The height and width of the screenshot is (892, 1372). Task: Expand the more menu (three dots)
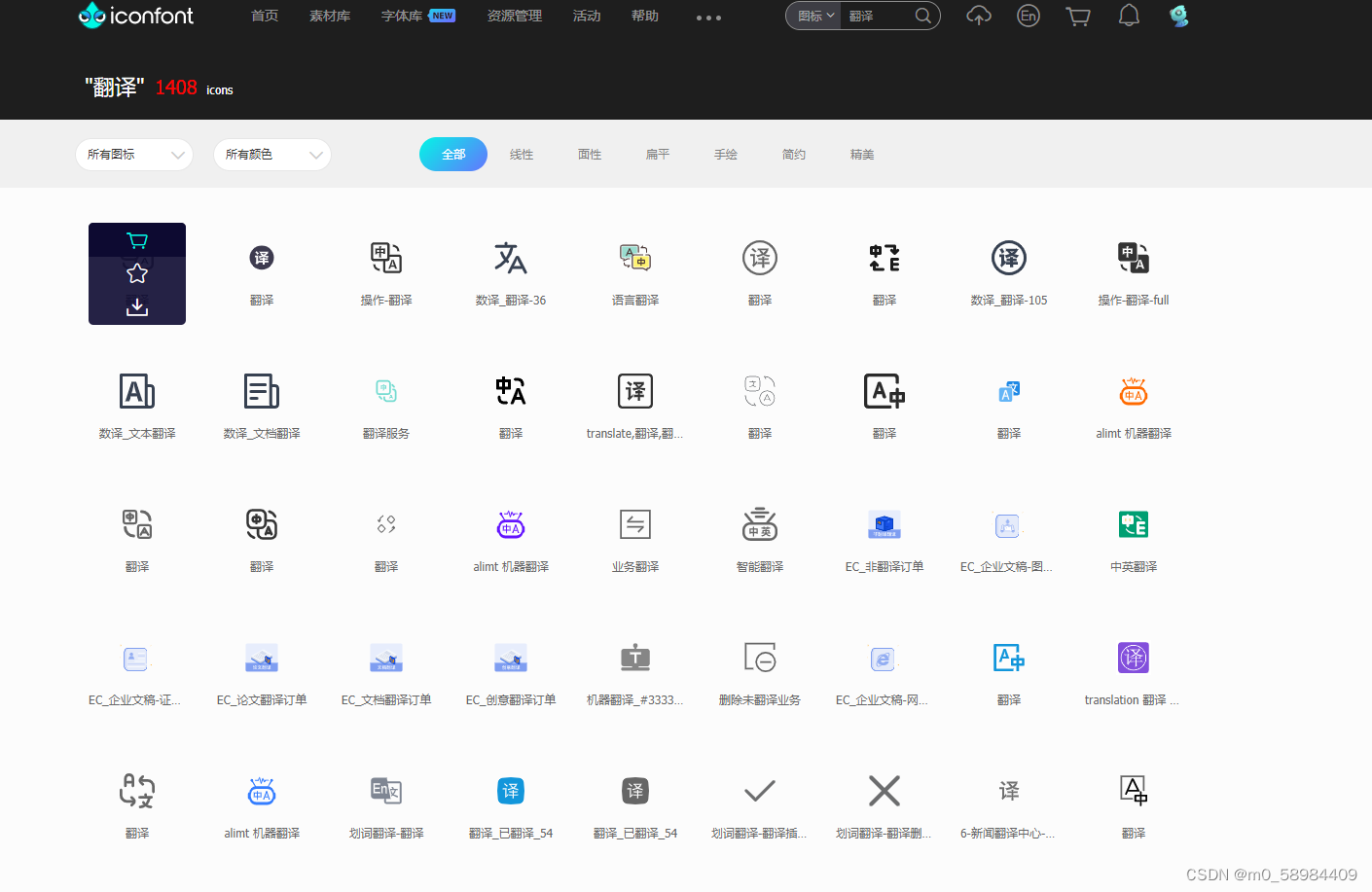708,18
